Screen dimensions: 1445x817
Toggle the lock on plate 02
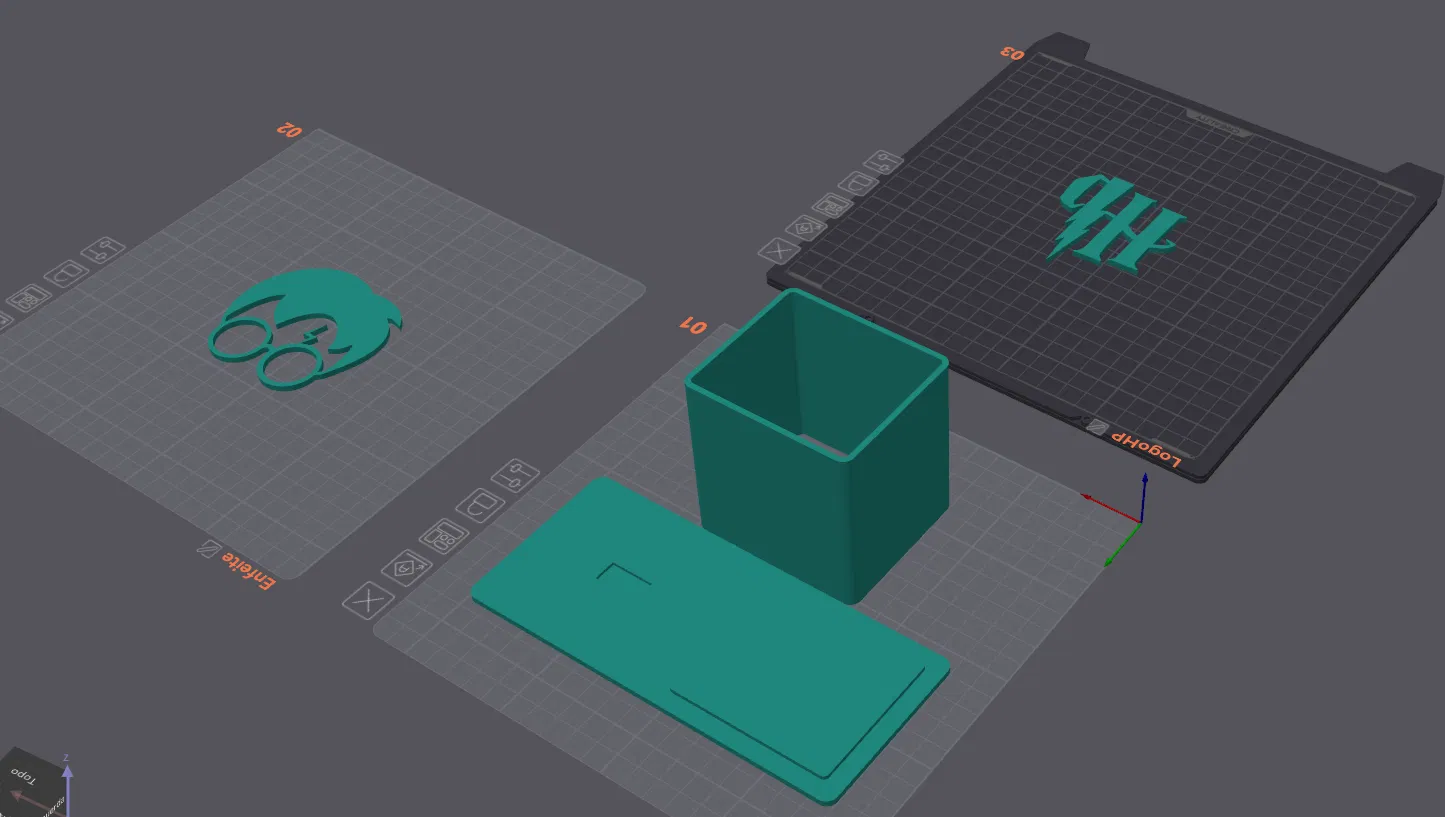[x=67, y=273]
